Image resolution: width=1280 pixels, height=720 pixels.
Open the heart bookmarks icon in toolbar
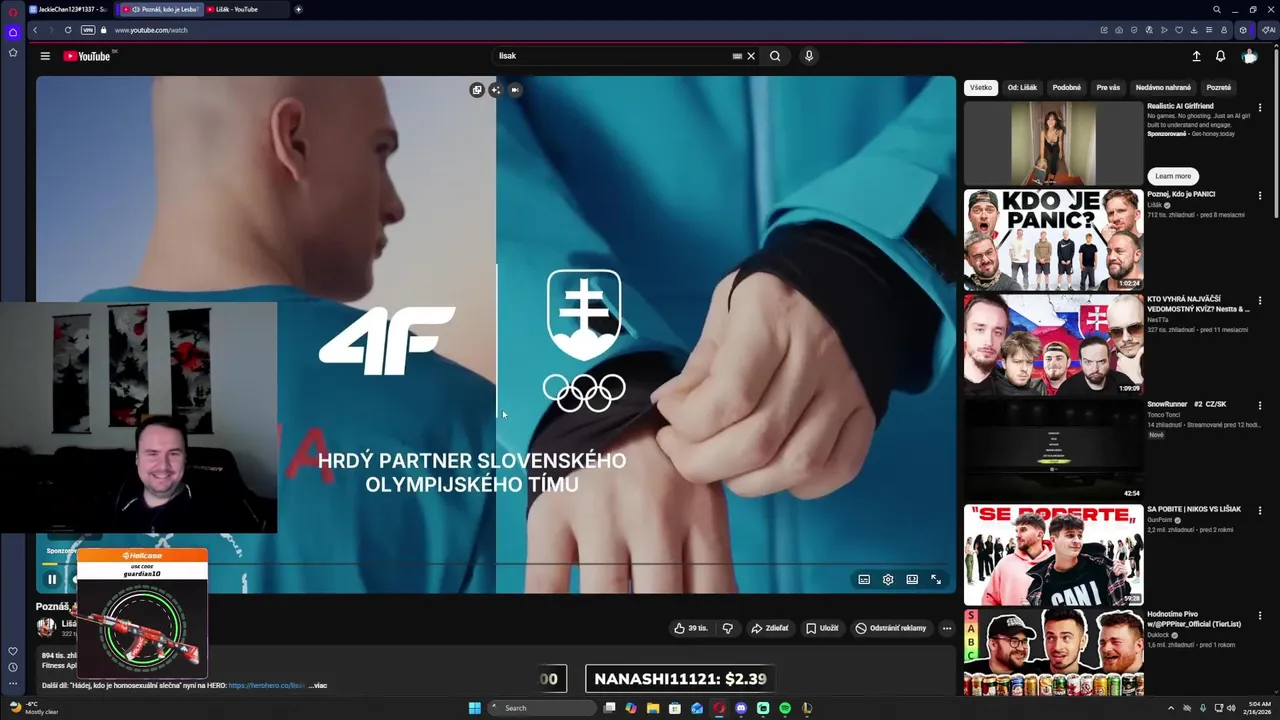point(1178,30)
